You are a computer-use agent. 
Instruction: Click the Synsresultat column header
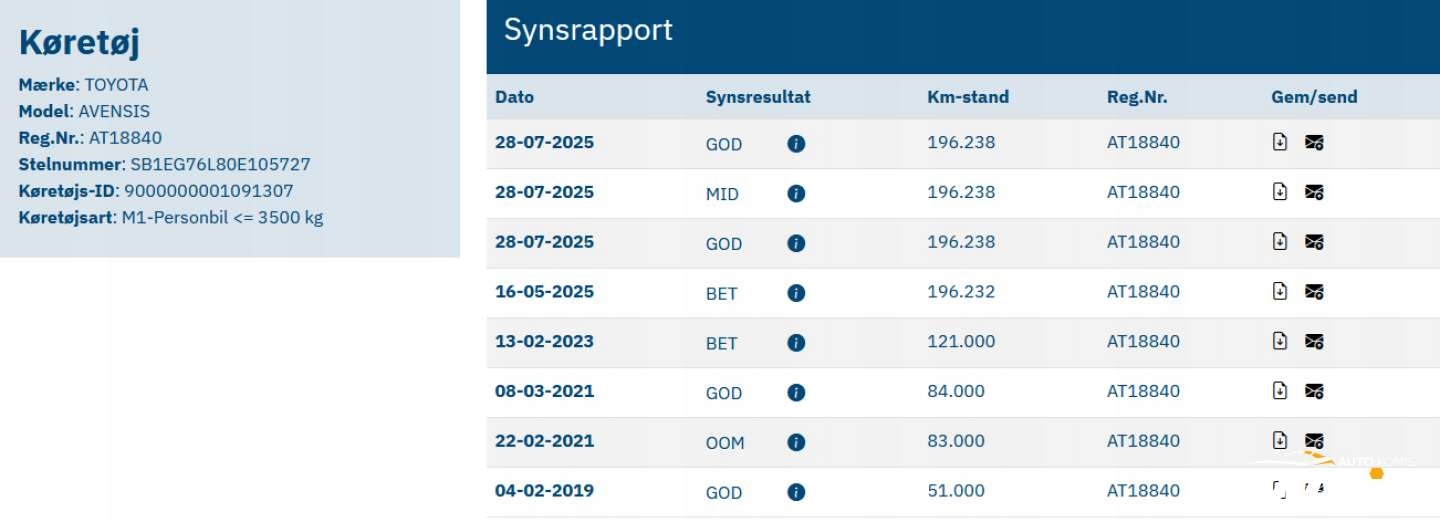[x=758, y=97]
